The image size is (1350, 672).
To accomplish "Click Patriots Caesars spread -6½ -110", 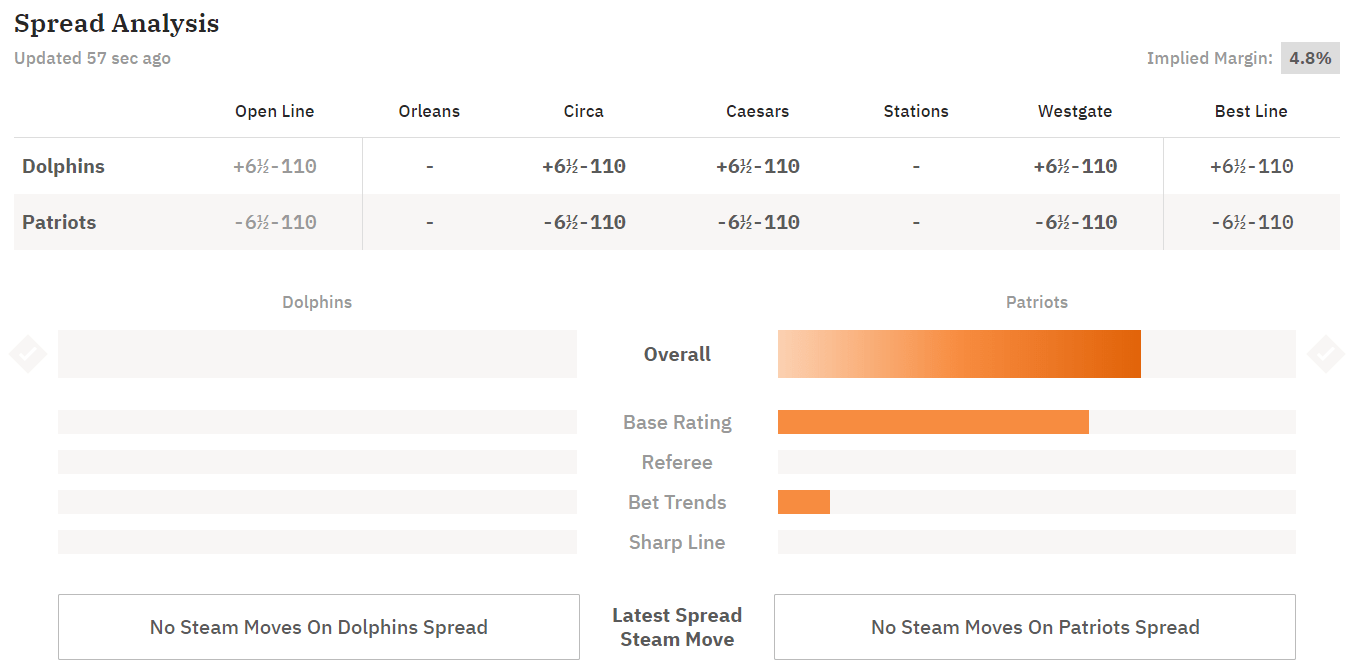I will click(x=758, y=222).
